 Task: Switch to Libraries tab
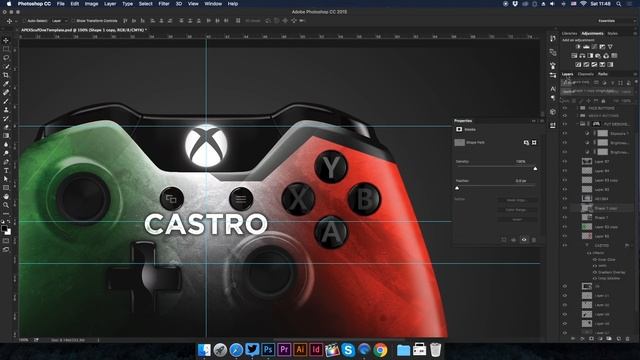click(569, 33)
